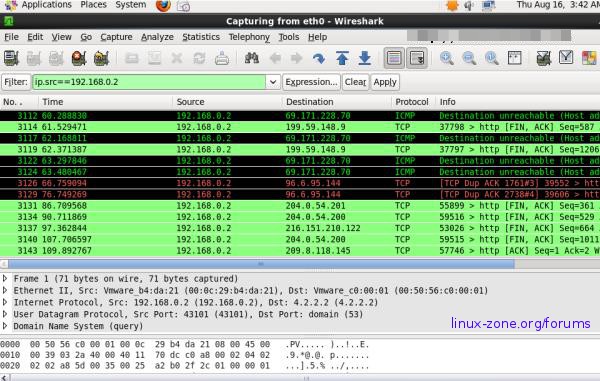Select packet 3143 to 209.8.118.145
600x381 pixels.
300,251
